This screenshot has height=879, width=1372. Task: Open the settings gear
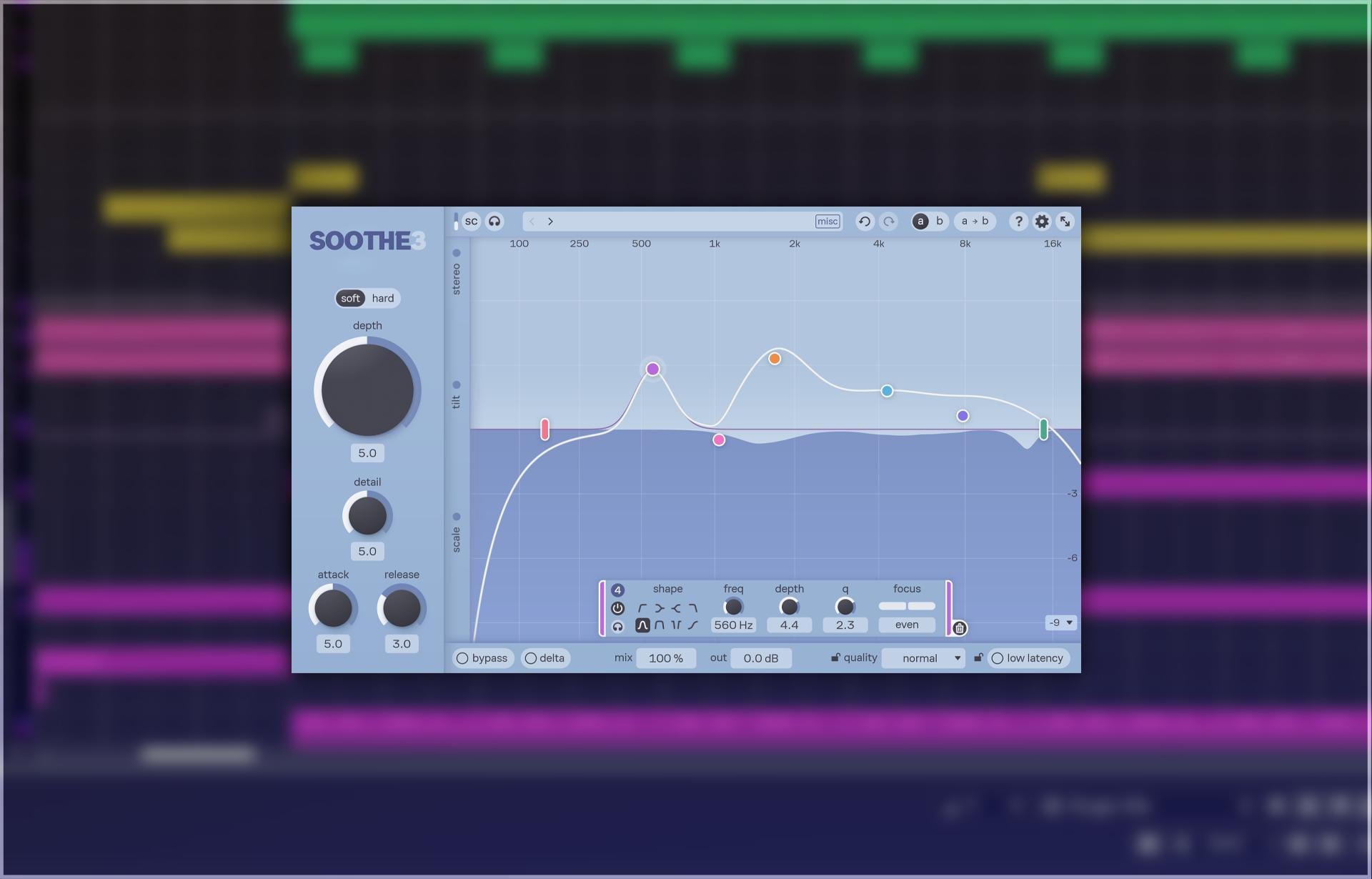pyautogui.click(x=1042, y=222)
